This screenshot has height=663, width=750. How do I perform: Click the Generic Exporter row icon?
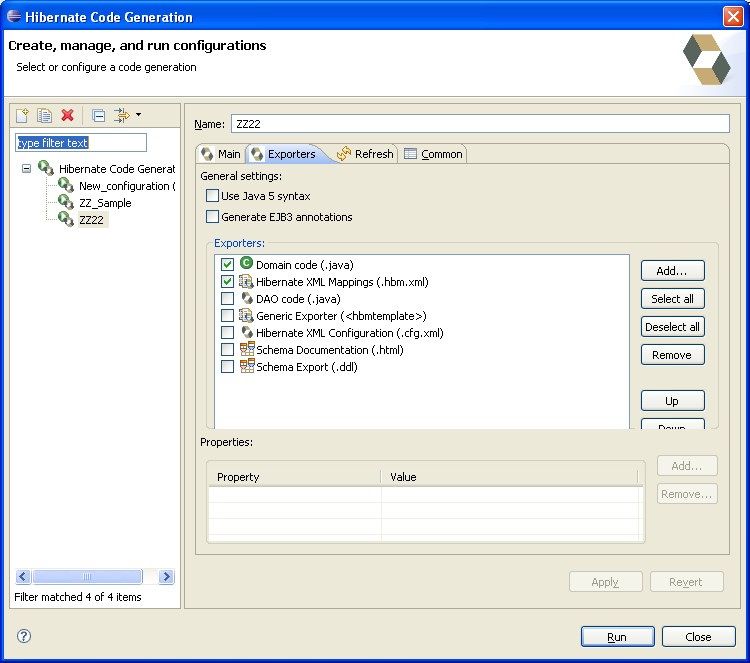(x=246, y=315)
